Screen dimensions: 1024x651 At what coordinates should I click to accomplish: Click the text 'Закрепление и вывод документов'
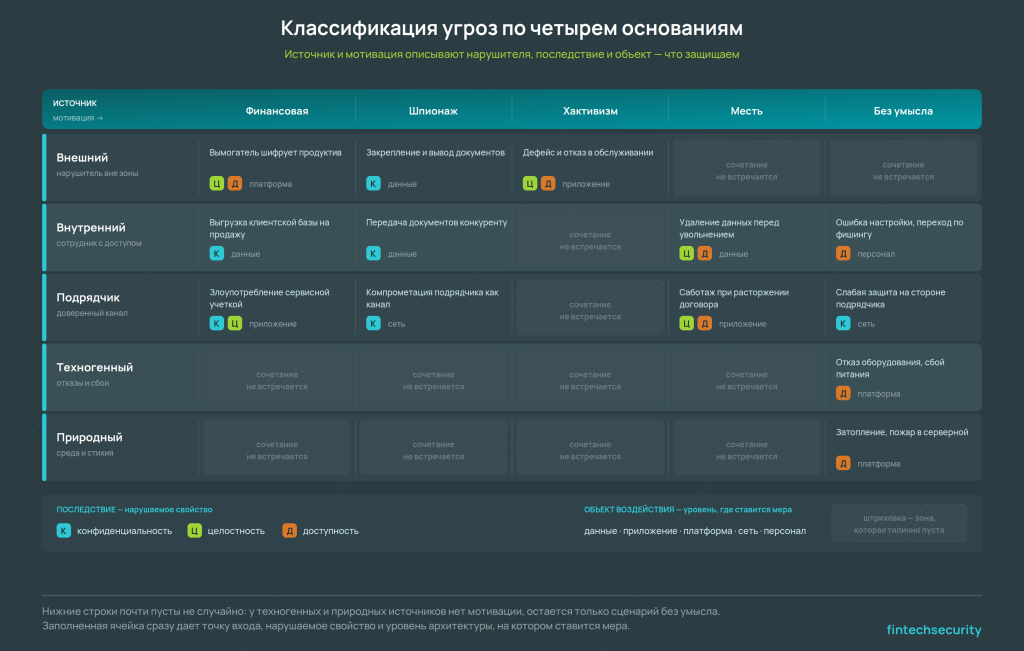coord(436,152)
